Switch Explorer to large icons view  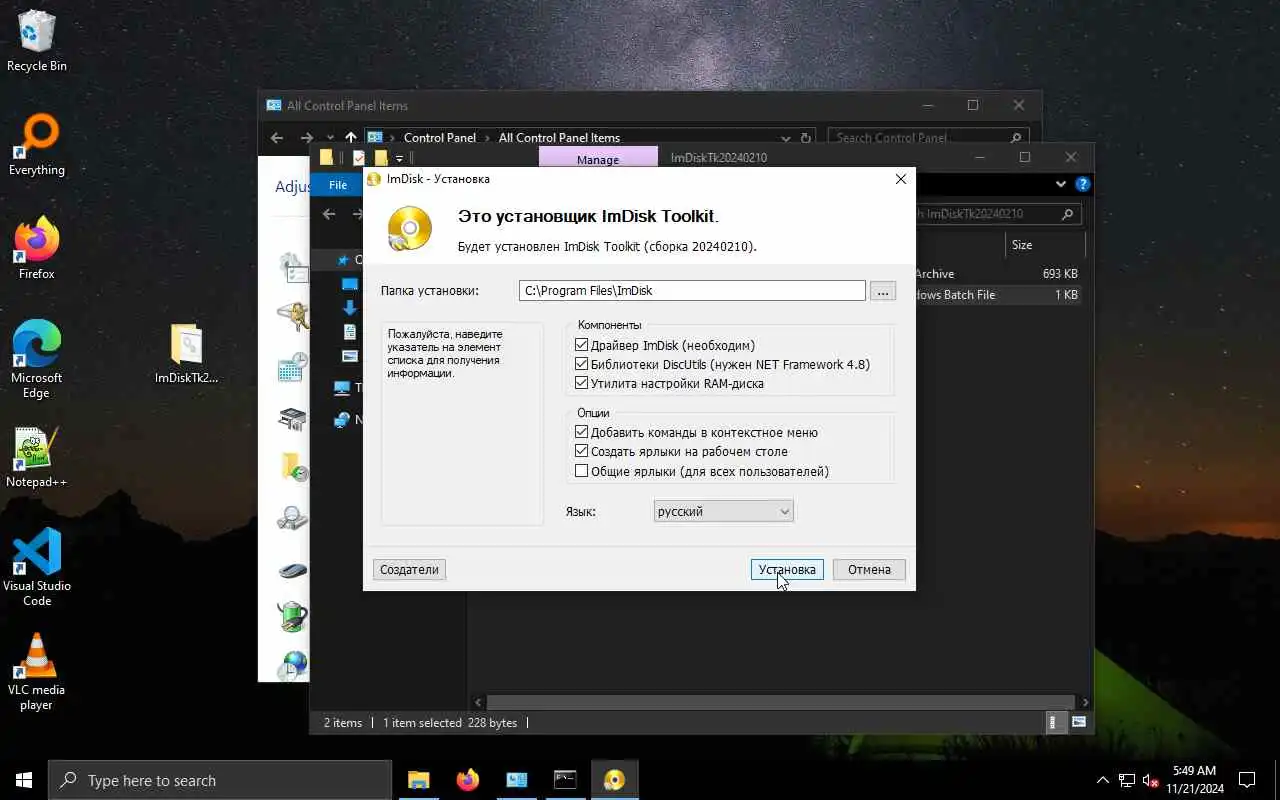1079,722
